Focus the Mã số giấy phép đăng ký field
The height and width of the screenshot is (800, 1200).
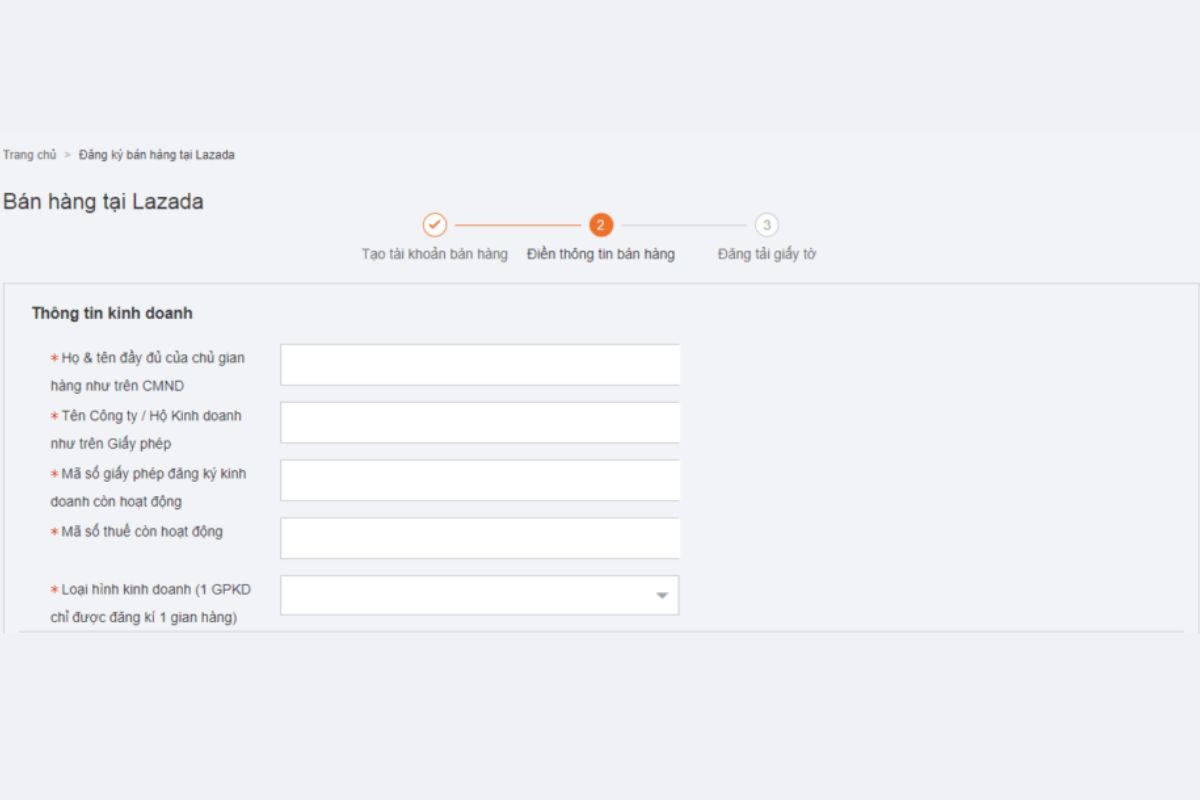[x=480, y=481]
